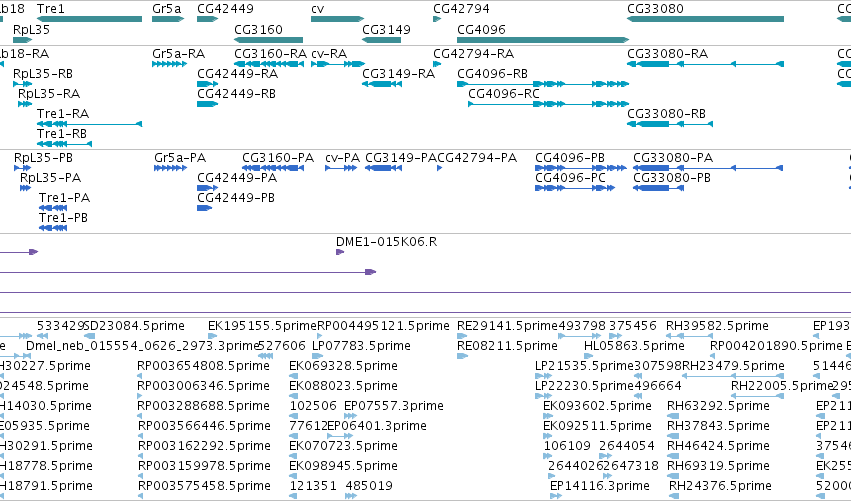Click the CG42449-RB transcript label
The height and width of the screenshot is (501, 851).
[x=237, y=94]
